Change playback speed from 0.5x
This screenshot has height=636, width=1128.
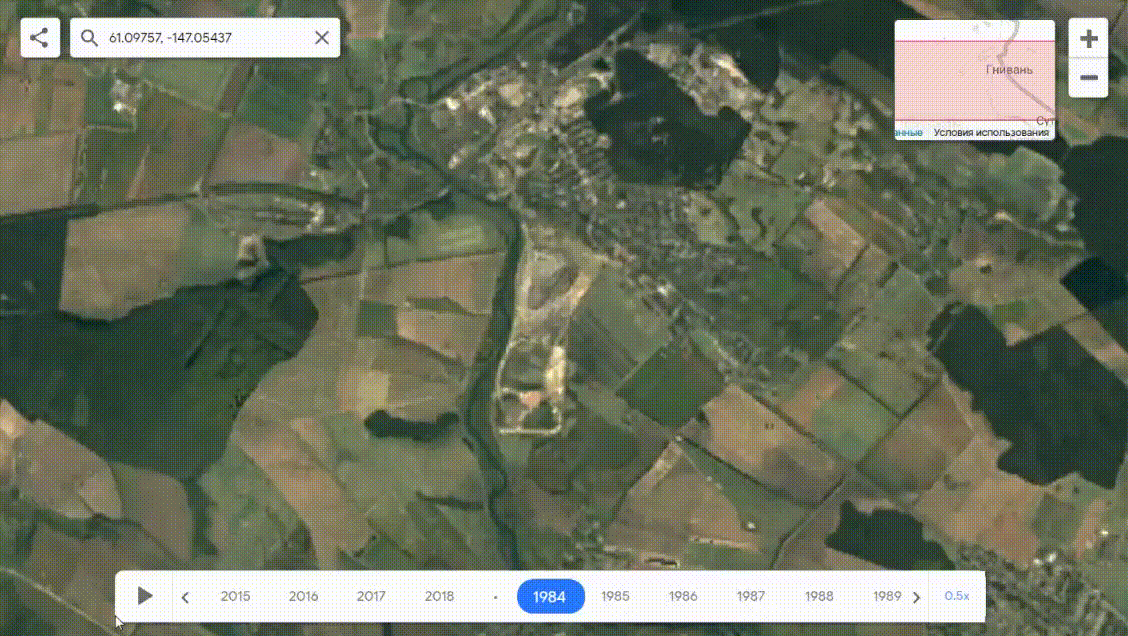(x=956, y=596)
